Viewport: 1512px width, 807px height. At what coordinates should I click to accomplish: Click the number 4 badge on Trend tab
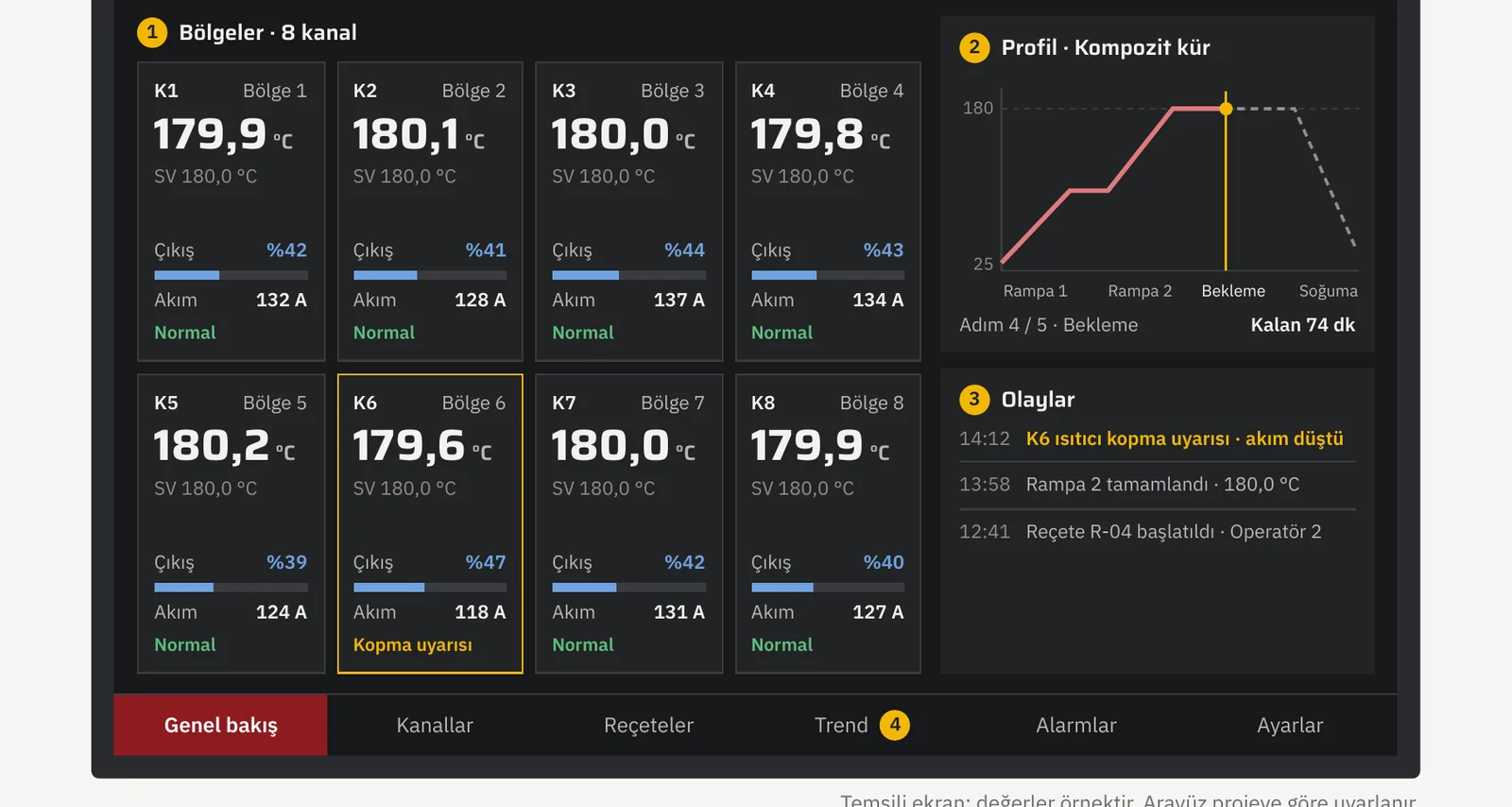(x=895, y=725)
